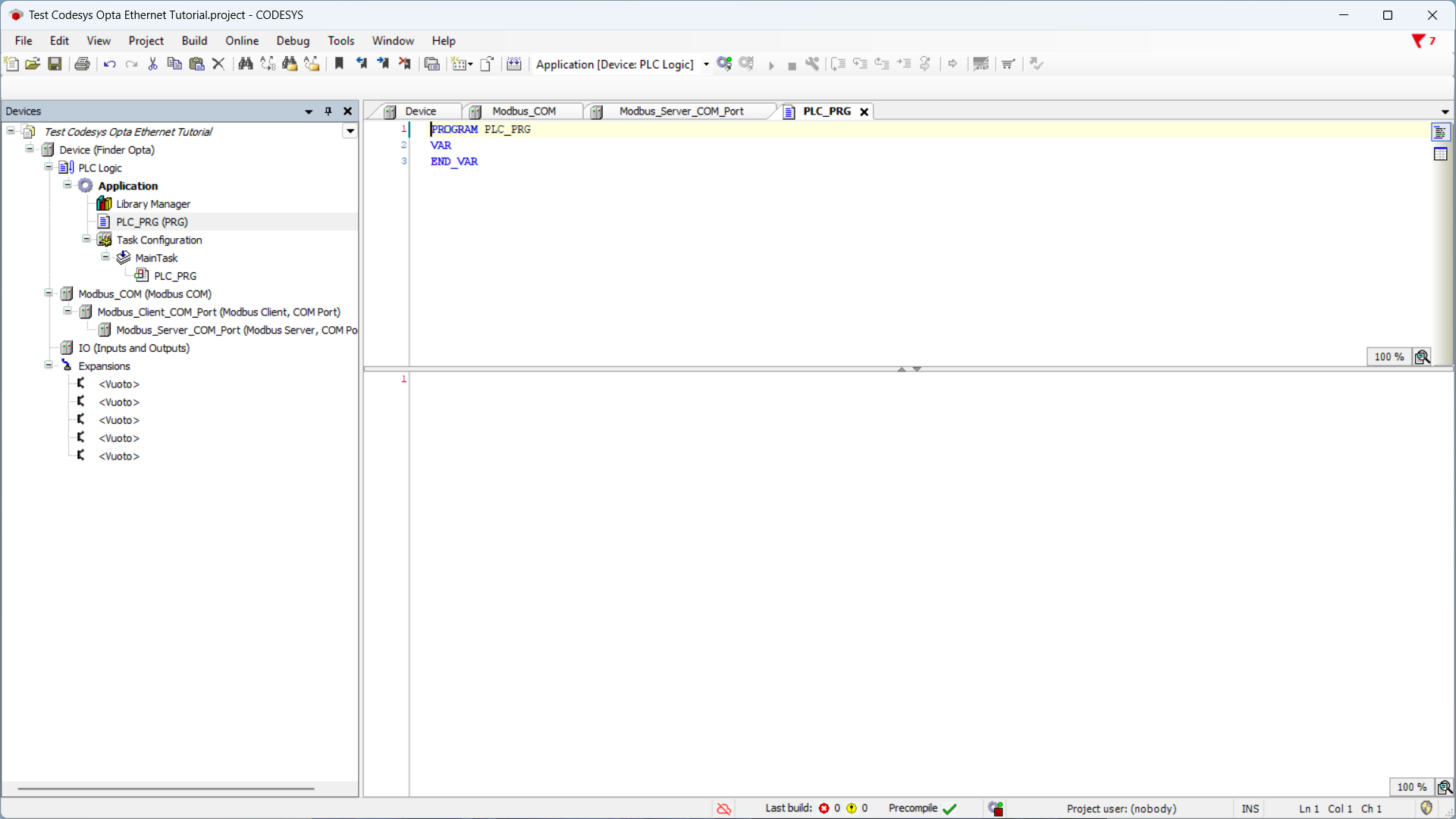Click the Precompile status label
The height and width of the screenshot is (819, 1456).
click(x=912, y=808)
